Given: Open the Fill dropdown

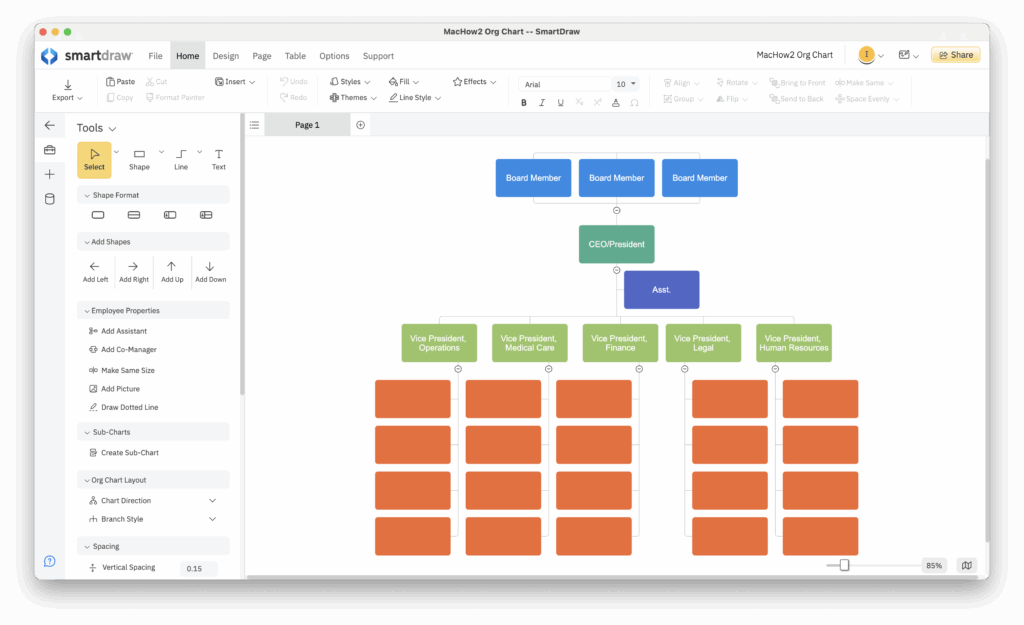Looking at the screenshot, I should 404,82.
